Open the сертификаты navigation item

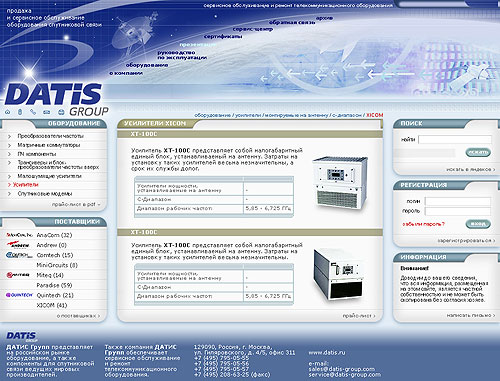223,36
